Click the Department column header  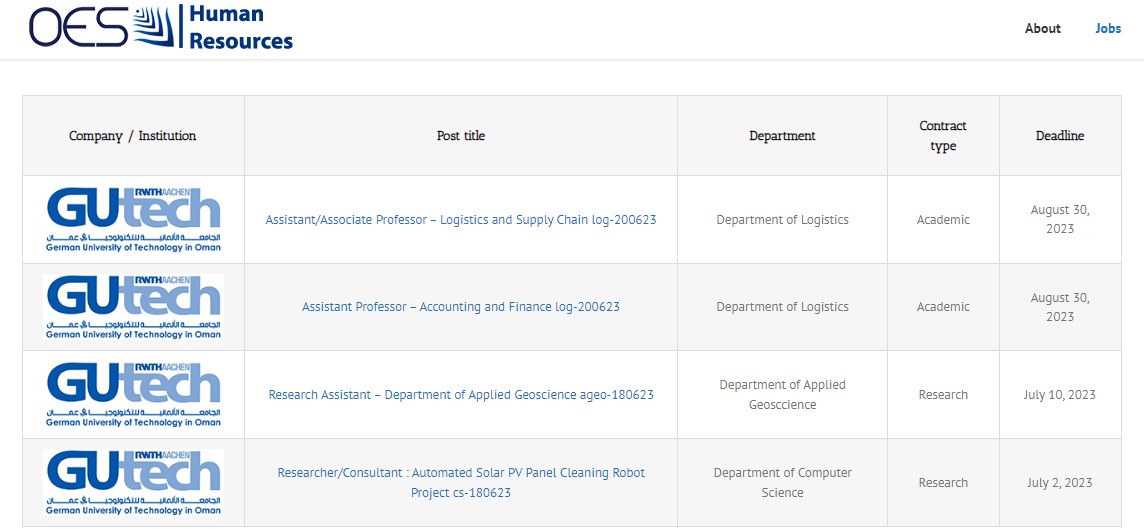click(x=782, y=136)
